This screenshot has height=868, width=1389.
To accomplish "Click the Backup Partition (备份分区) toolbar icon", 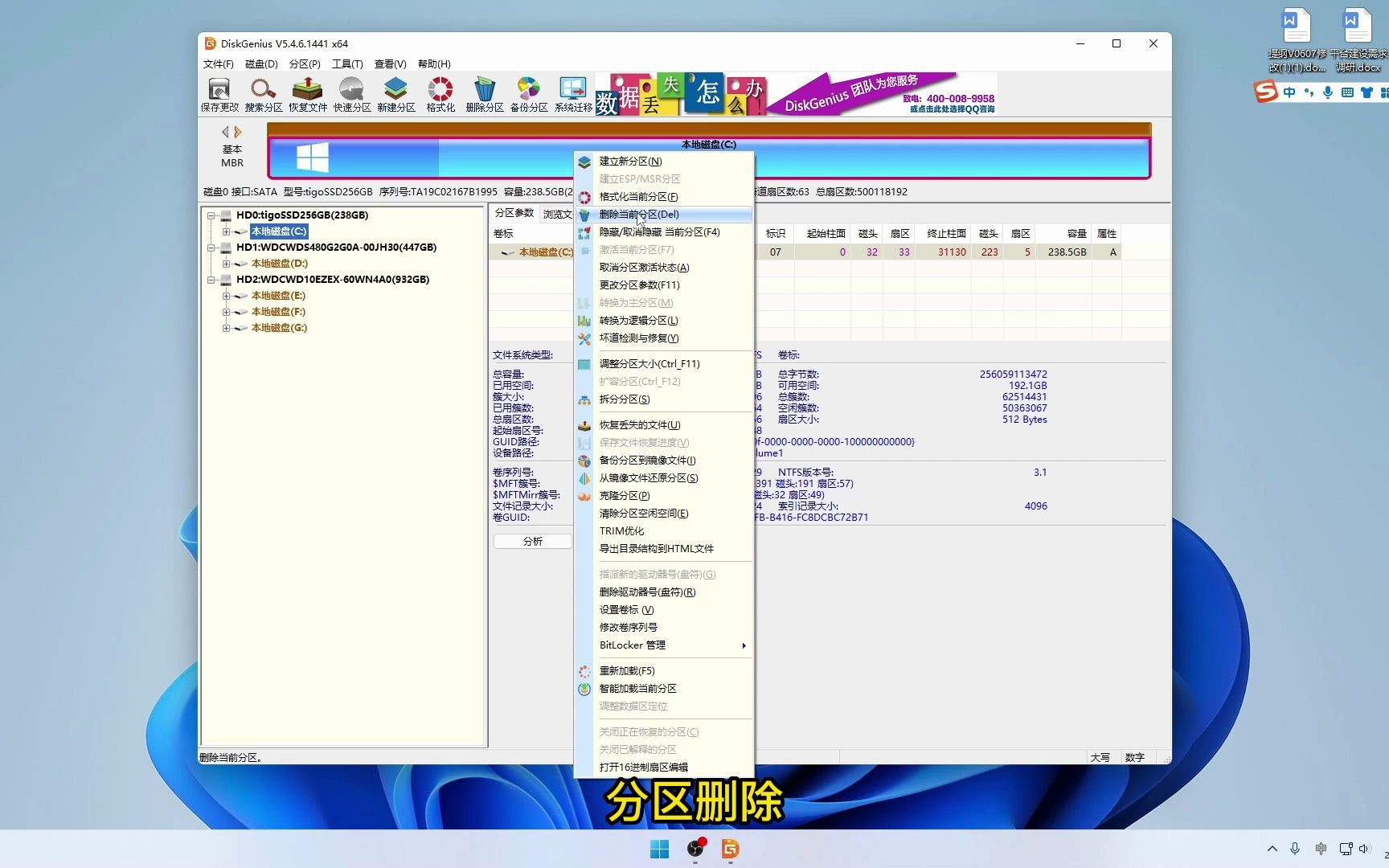I will tap(529, 94).
